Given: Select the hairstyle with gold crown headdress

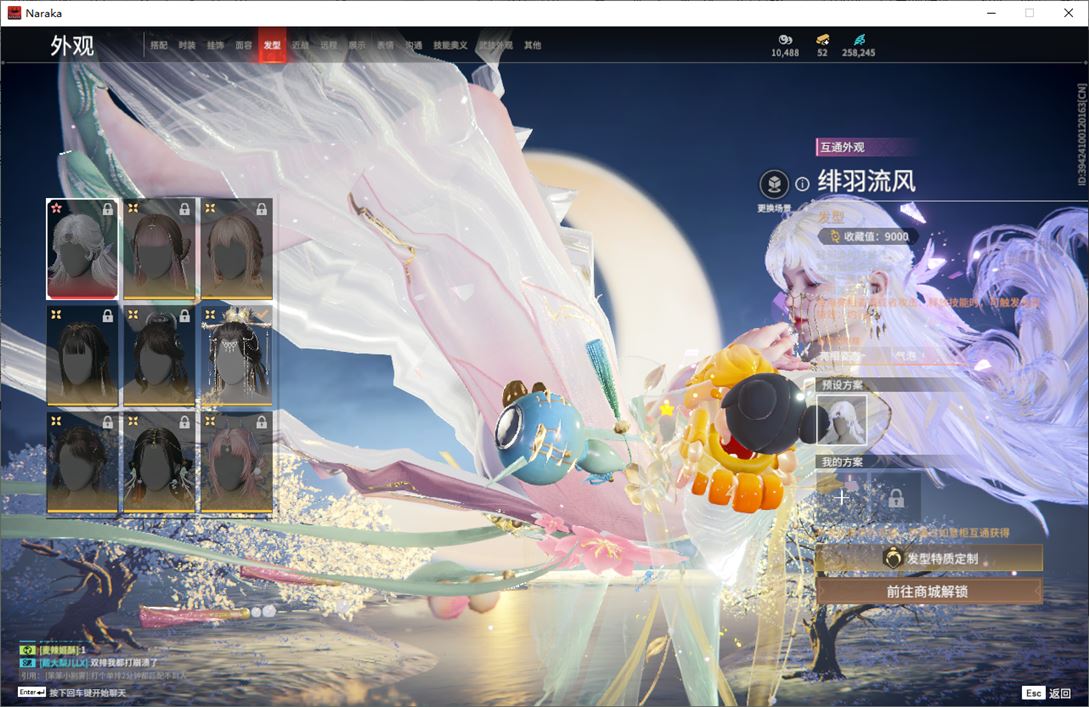Looking at the screenshot, I should pos(236,355).
